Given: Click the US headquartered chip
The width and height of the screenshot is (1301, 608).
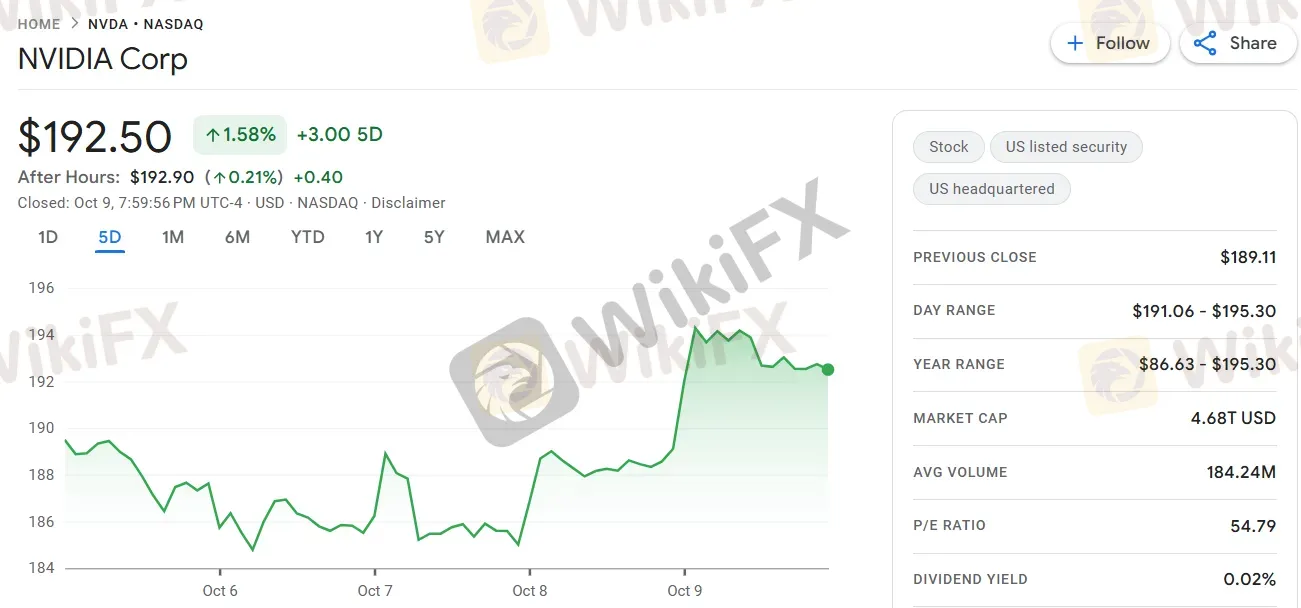Looking at the screenshot, I should coord(991,189).
